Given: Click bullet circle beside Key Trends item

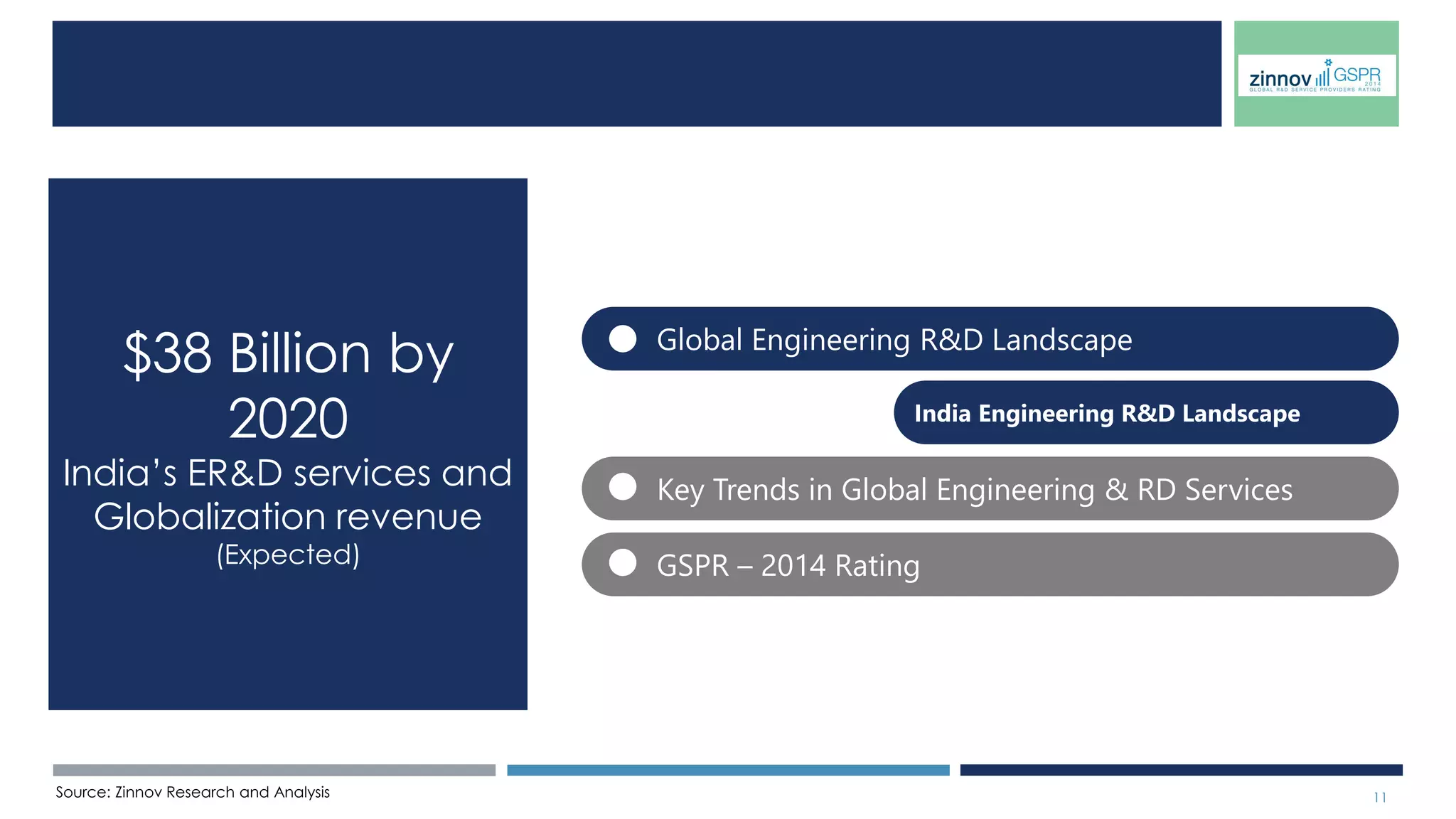Looking at the screenshot, I should (623, 487).
